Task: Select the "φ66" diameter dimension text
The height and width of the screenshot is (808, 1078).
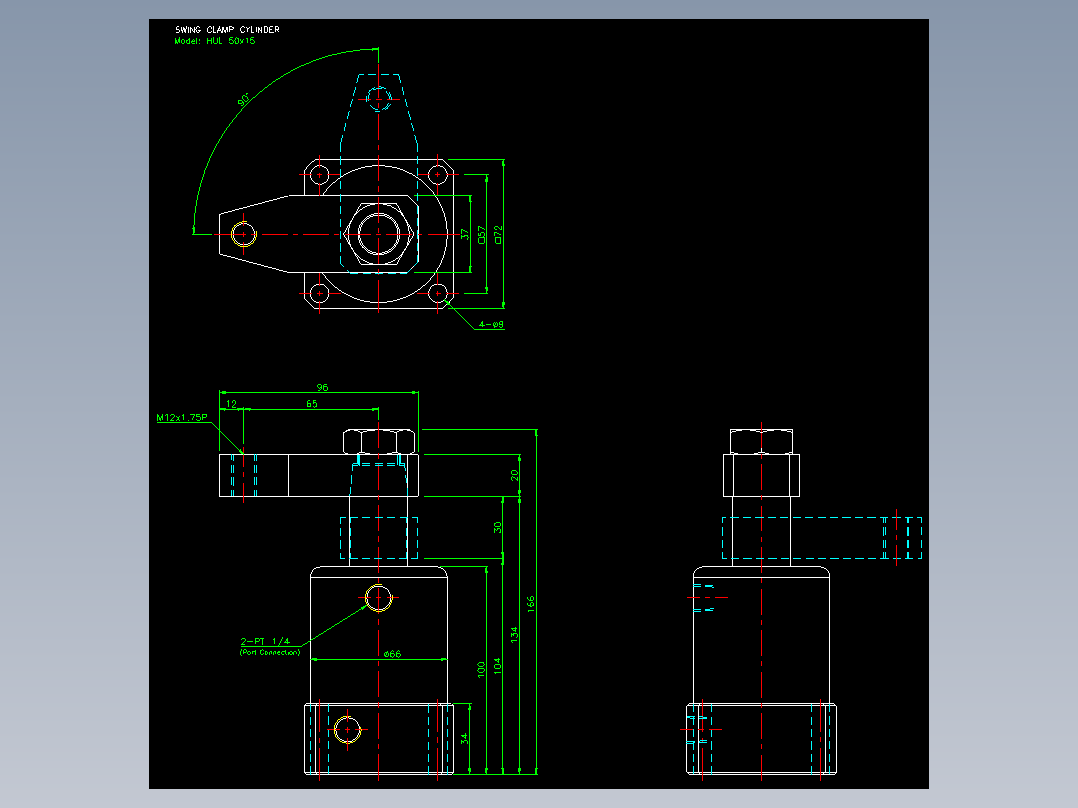Action: point(392,654)
